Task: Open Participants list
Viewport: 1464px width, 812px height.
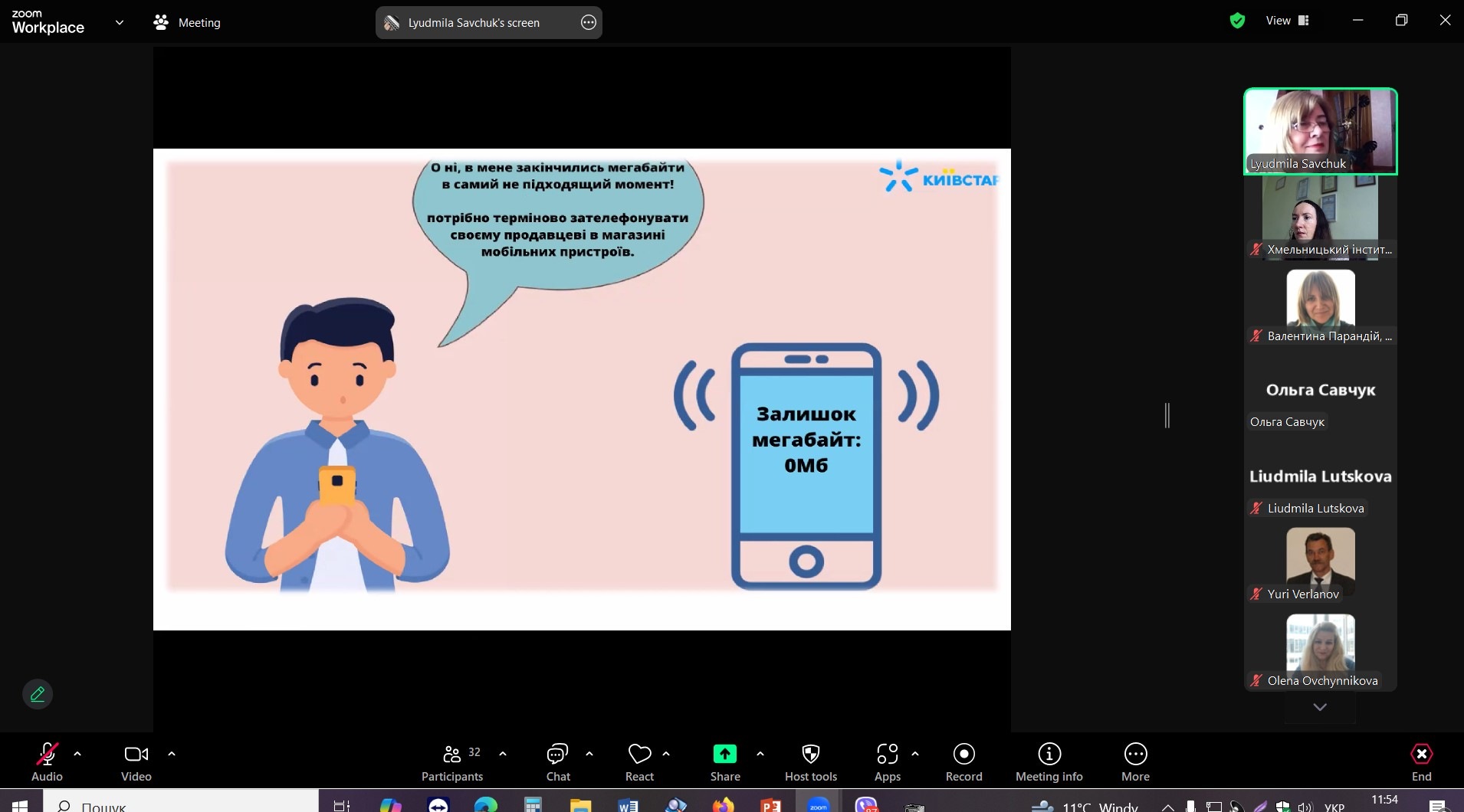Action: click(x=452, y=761)
